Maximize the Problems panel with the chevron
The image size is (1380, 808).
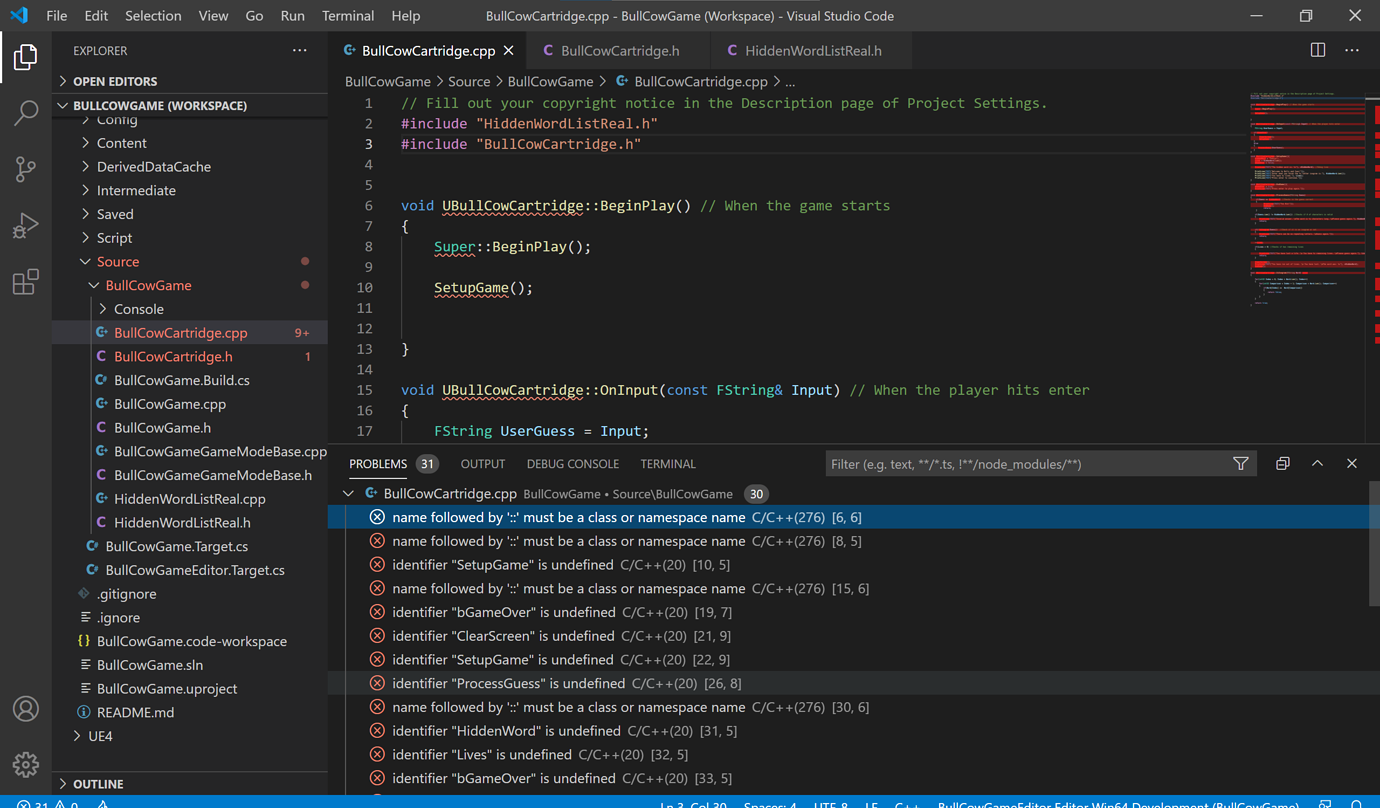1317,463
